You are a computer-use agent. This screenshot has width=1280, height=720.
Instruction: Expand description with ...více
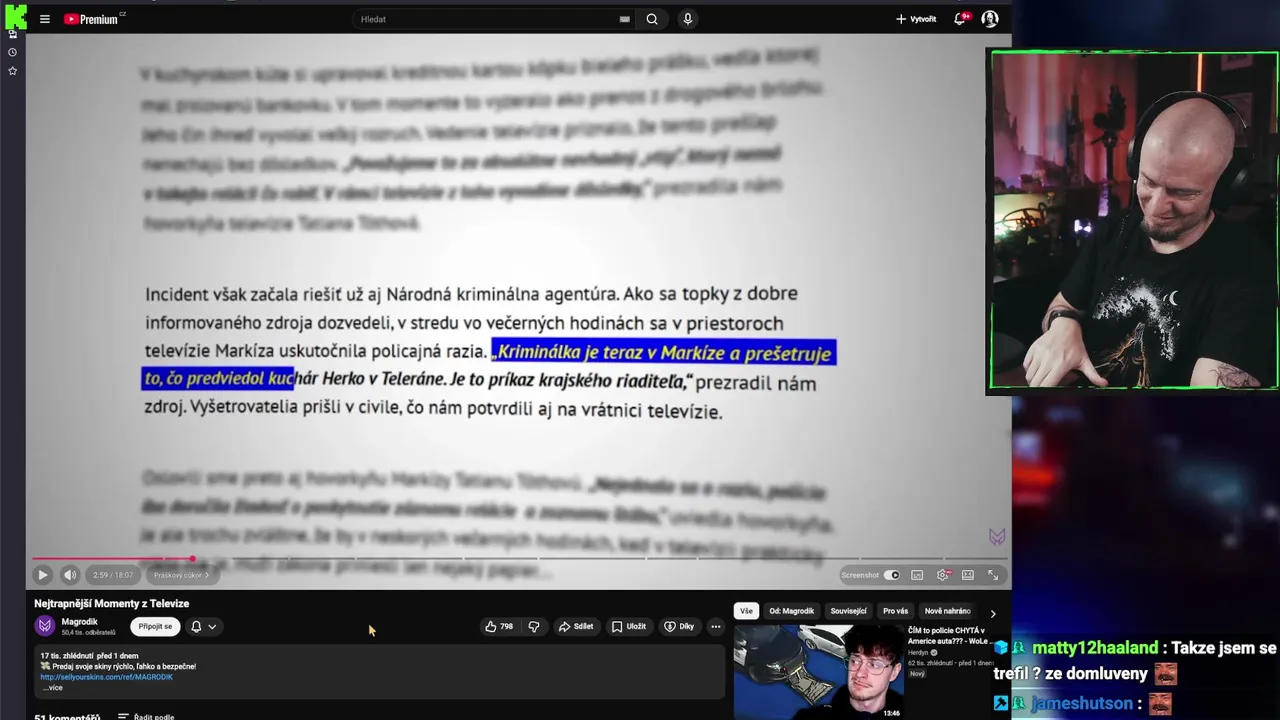coord(52,688)
